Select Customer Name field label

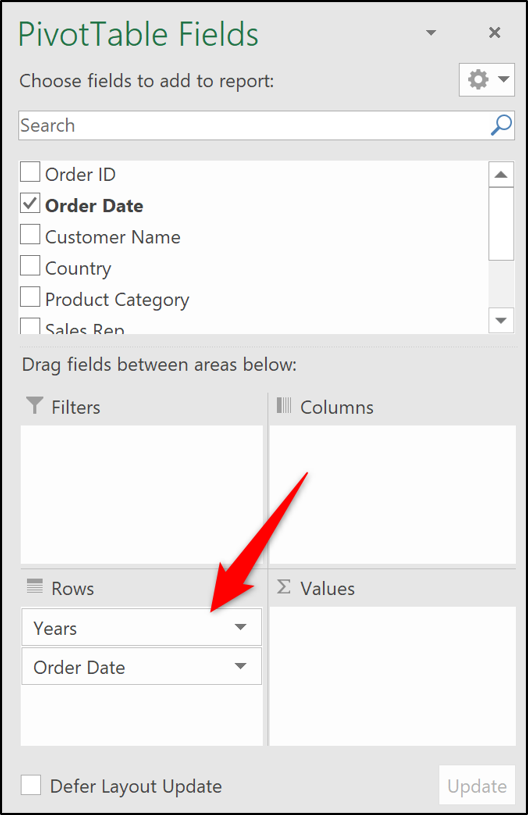(x=113, y=237)
